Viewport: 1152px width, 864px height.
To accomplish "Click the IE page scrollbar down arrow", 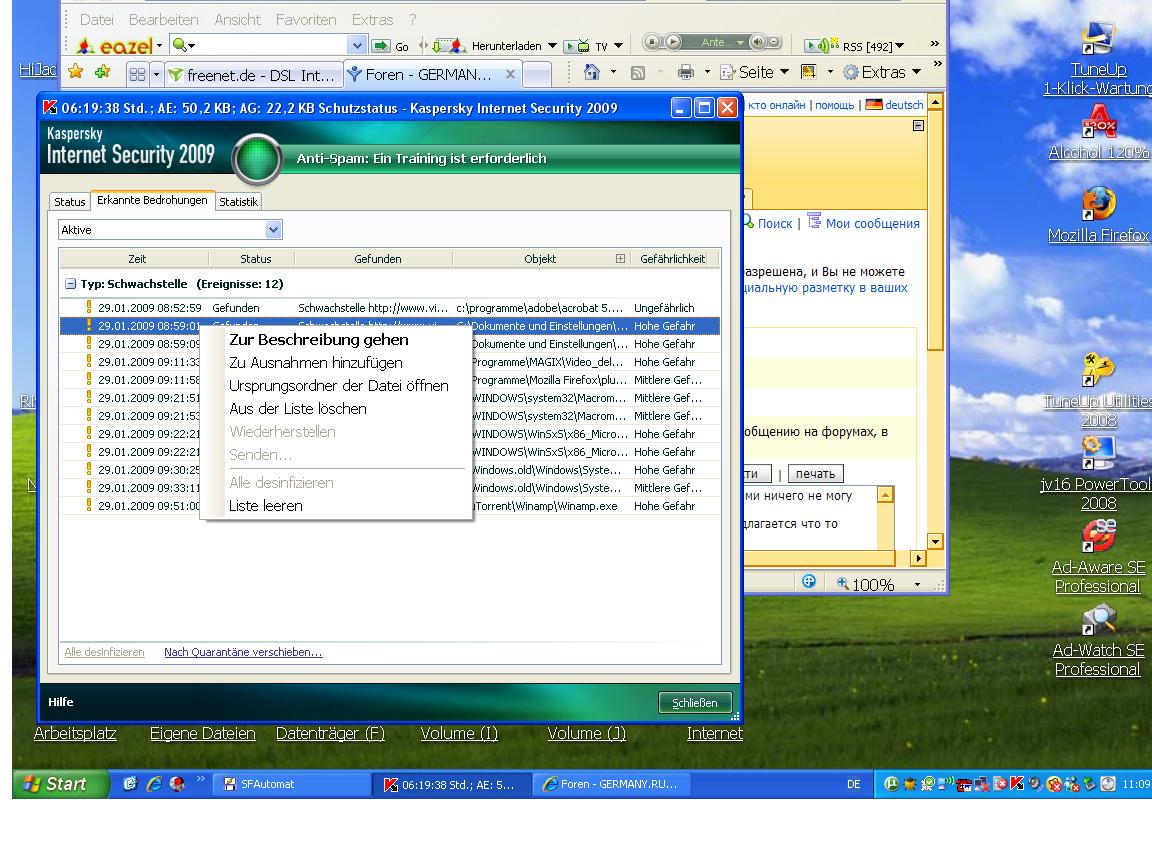I will [935, 542].
